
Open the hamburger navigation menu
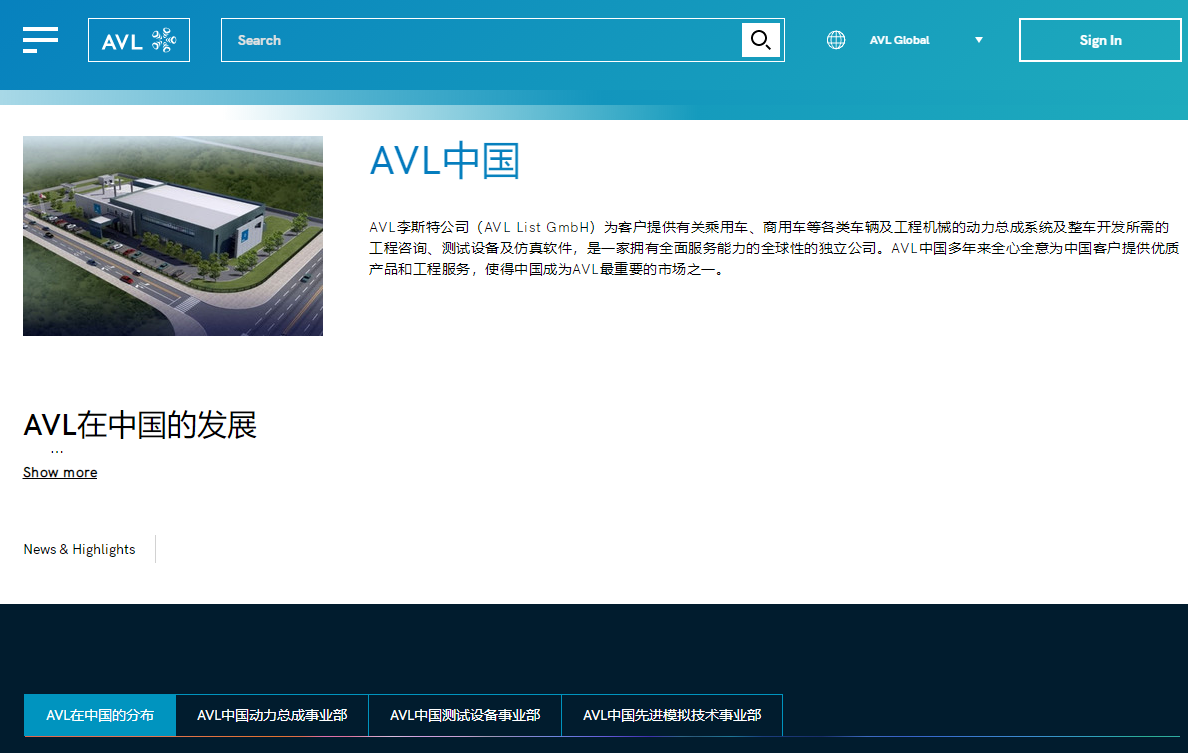[x=40, y=40]
